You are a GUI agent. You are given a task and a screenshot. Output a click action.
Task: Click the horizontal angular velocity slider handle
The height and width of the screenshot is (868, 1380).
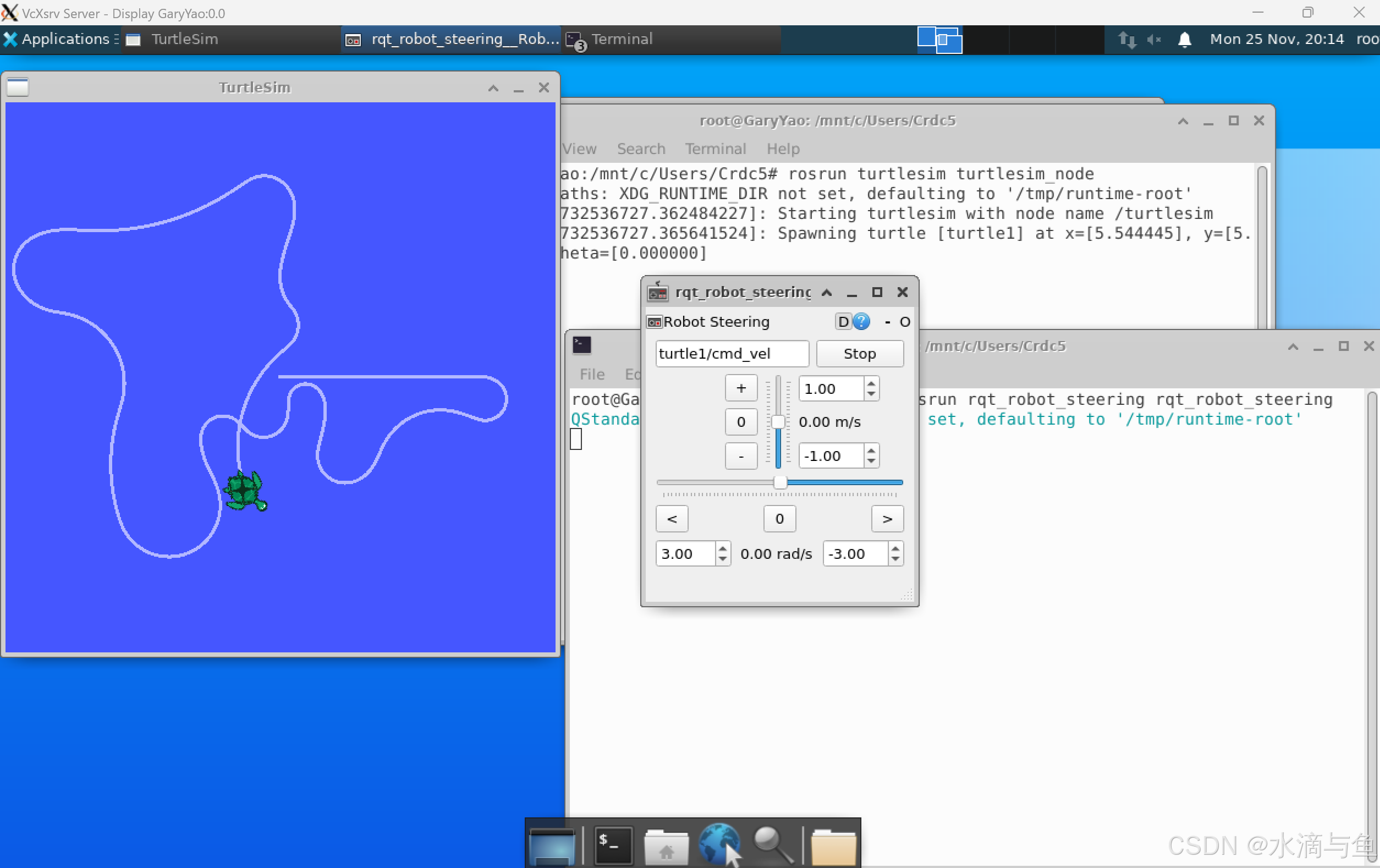coord(779,482)
